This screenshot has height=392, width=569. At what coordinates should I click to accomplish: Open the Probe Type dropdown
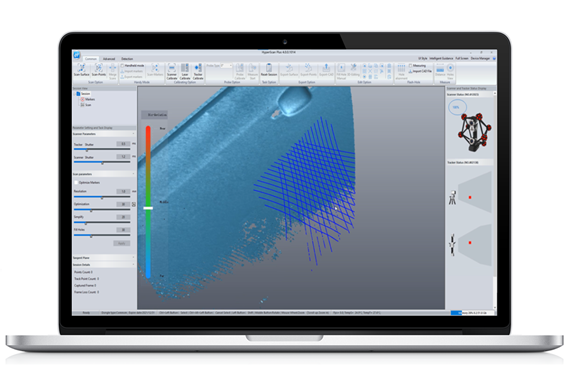pos(226,66)
